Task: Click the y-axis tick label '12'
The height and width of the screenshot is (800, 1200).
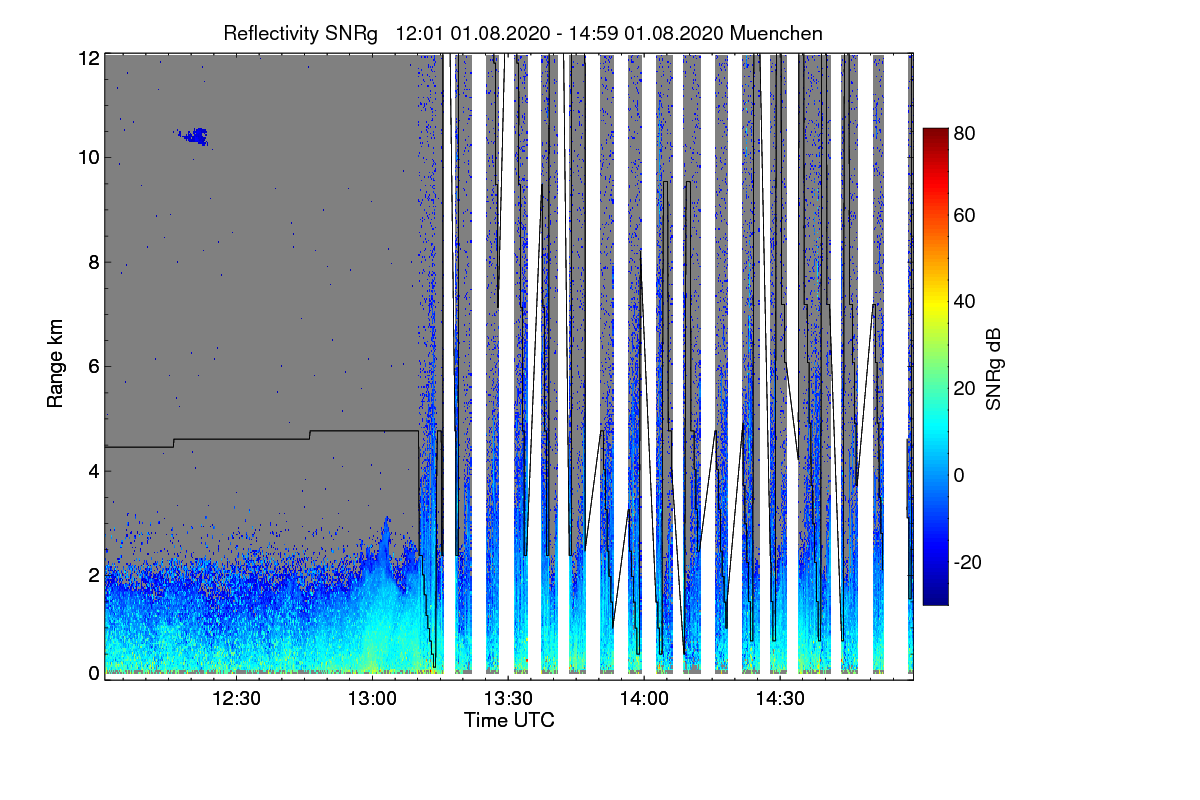Action: click(88, 58)
